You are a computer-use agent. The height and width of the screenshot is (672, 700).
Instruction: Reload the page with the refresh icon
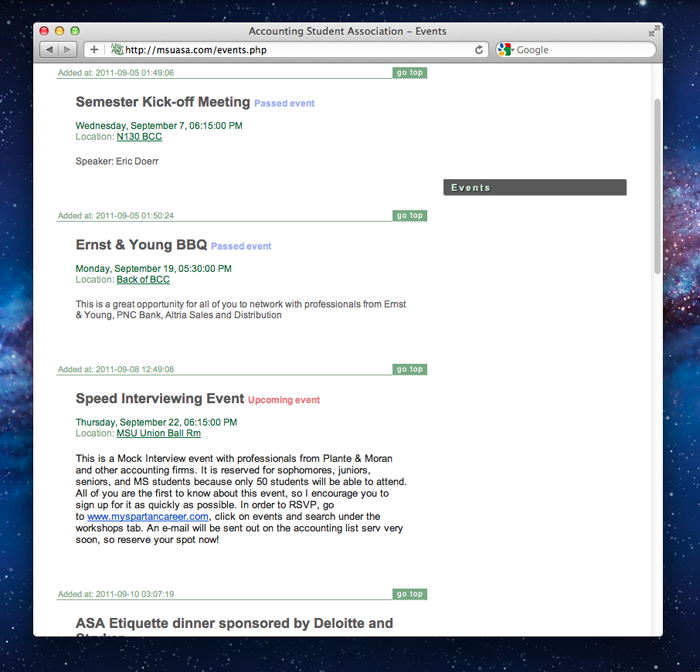tap(479, 50)
